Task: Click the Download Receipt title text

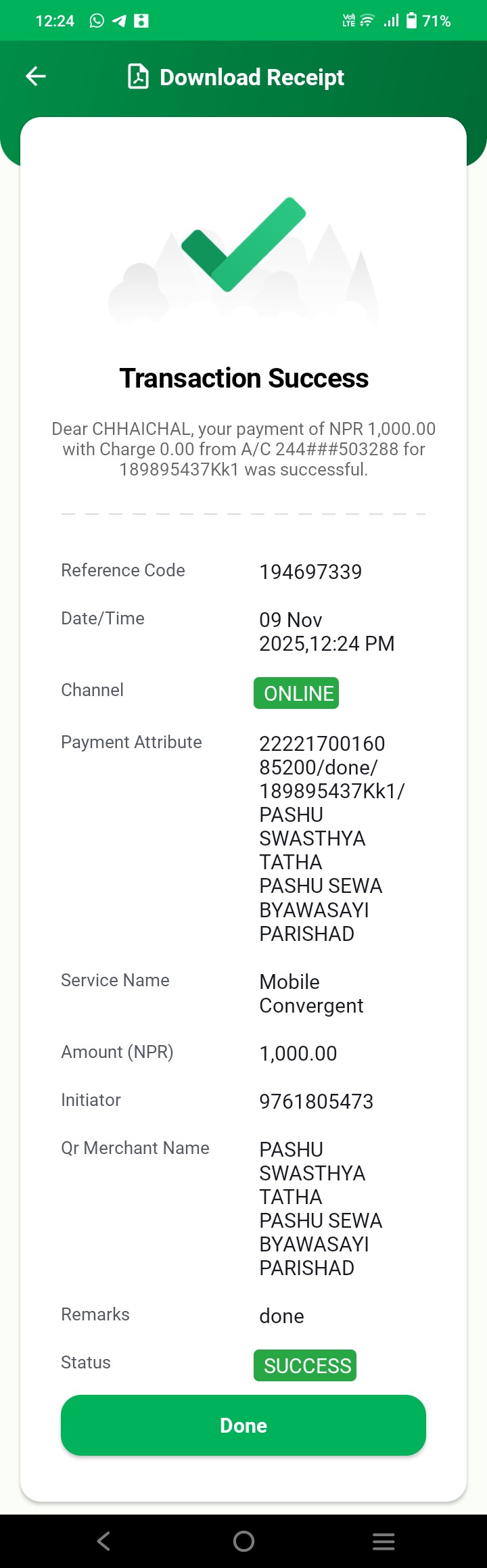Action: [x=252, y=77]
